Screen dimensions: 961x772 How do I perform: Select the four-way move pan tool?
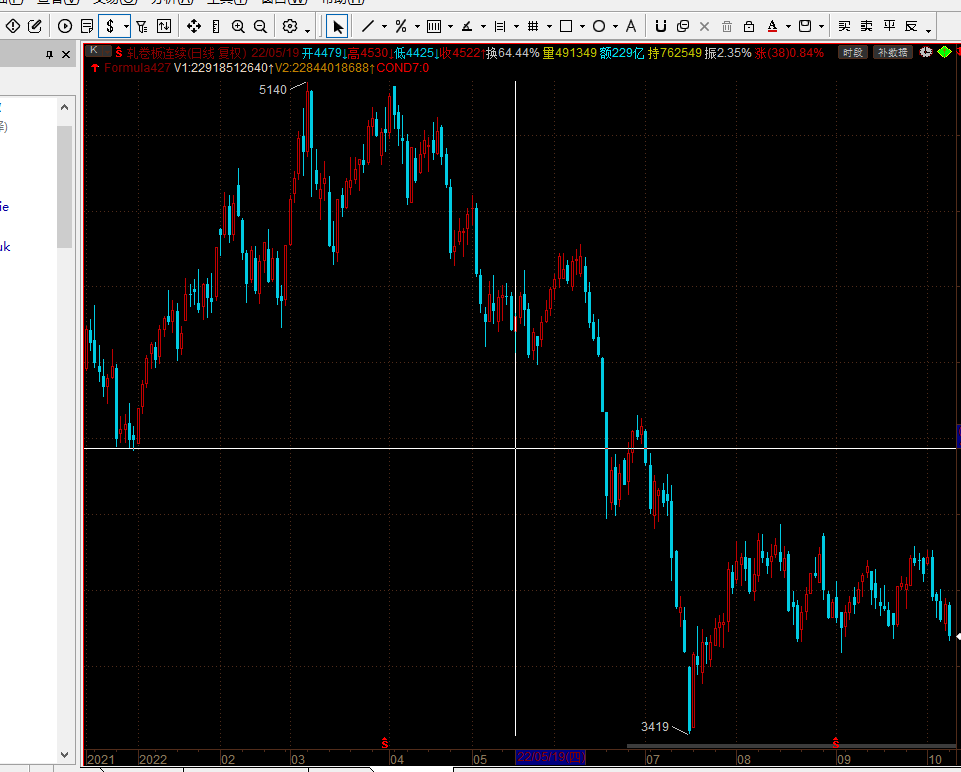(x=194, y=26)
